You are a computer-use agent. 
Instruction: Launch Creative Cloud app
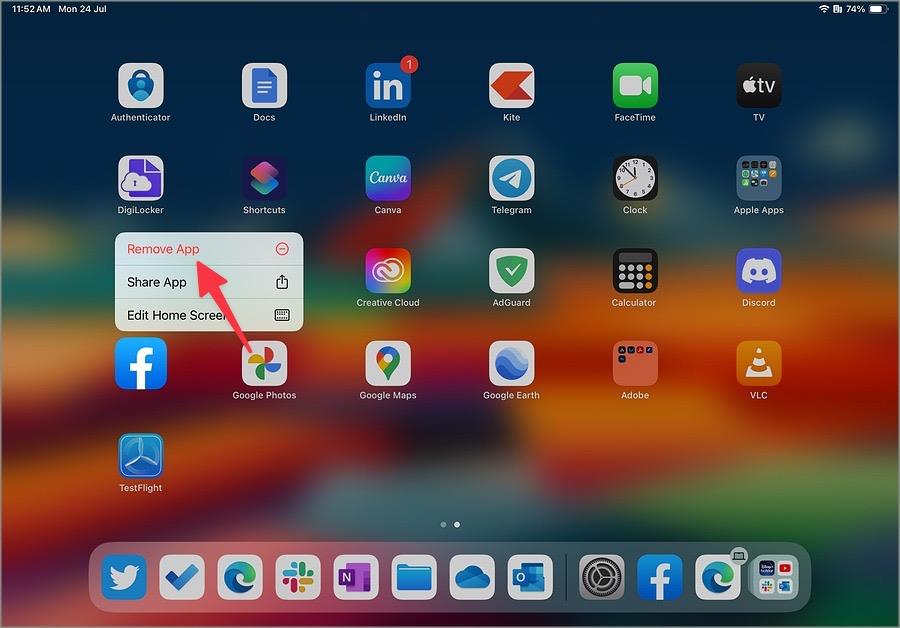point(388,271)
